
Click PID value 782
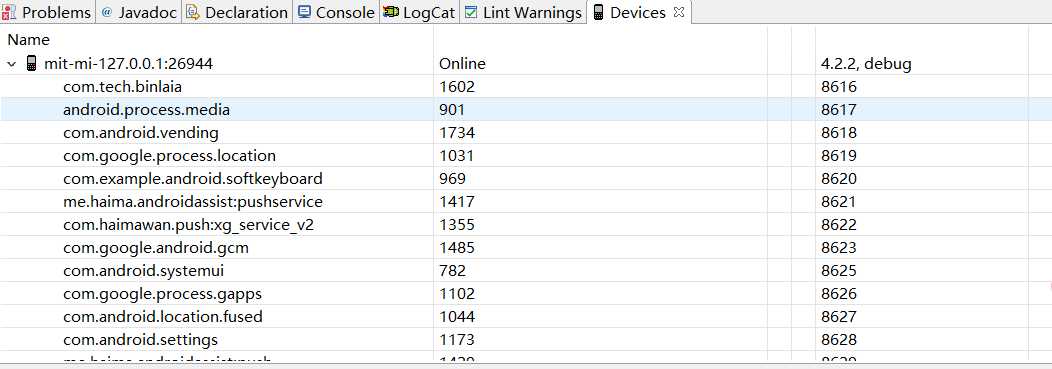tap(452, 271)
